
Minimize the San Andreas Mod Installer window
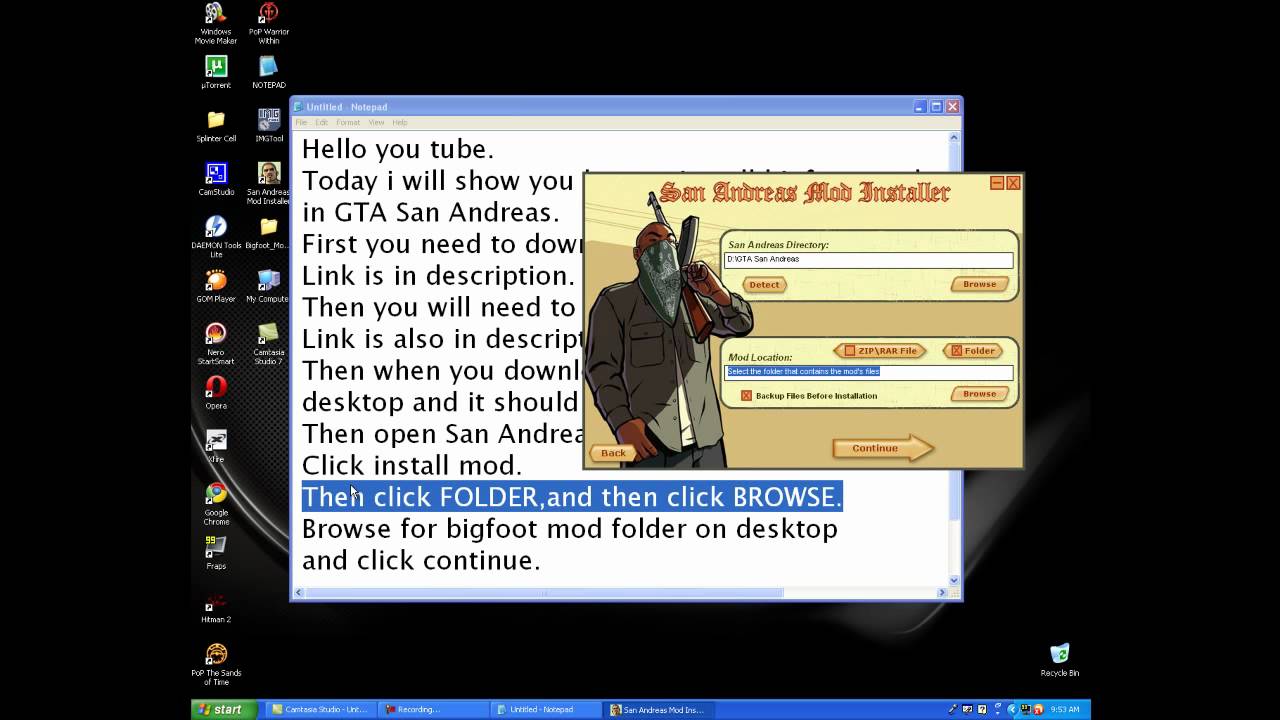tap(997, 183)
